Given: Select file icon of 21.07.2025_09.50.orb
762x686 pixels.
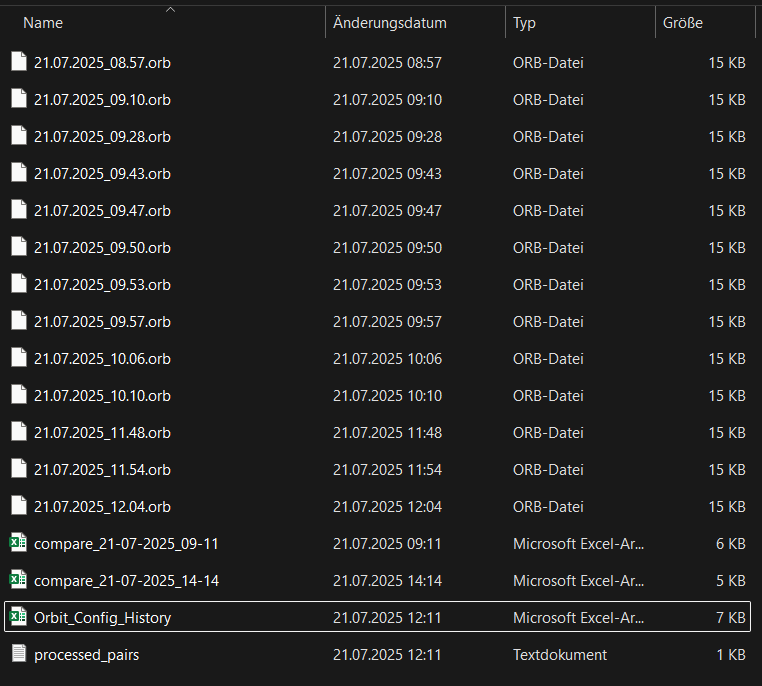Looking at the screenshot, I should tap(19, 246).
